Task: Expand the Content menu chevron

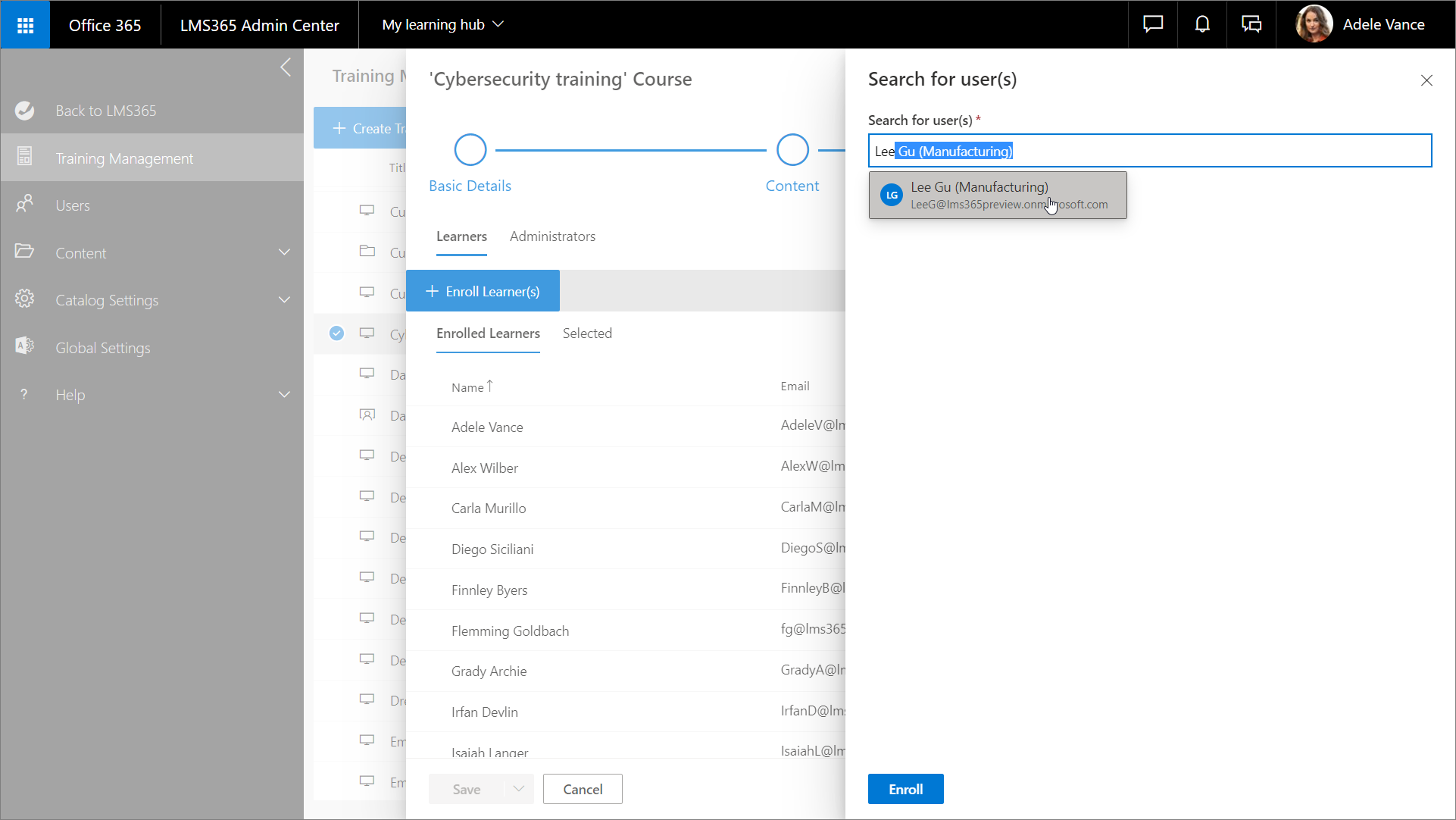Action: (x=285, y=252)
